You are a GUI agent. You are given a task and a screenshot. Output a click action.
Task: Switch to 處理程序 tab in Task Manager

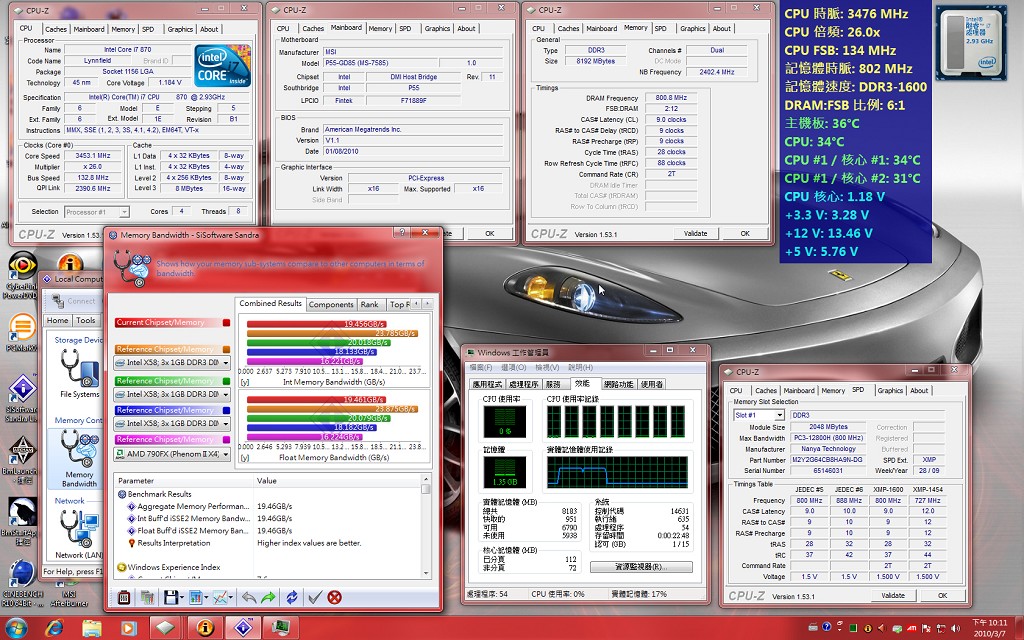[x=523, y=384]
